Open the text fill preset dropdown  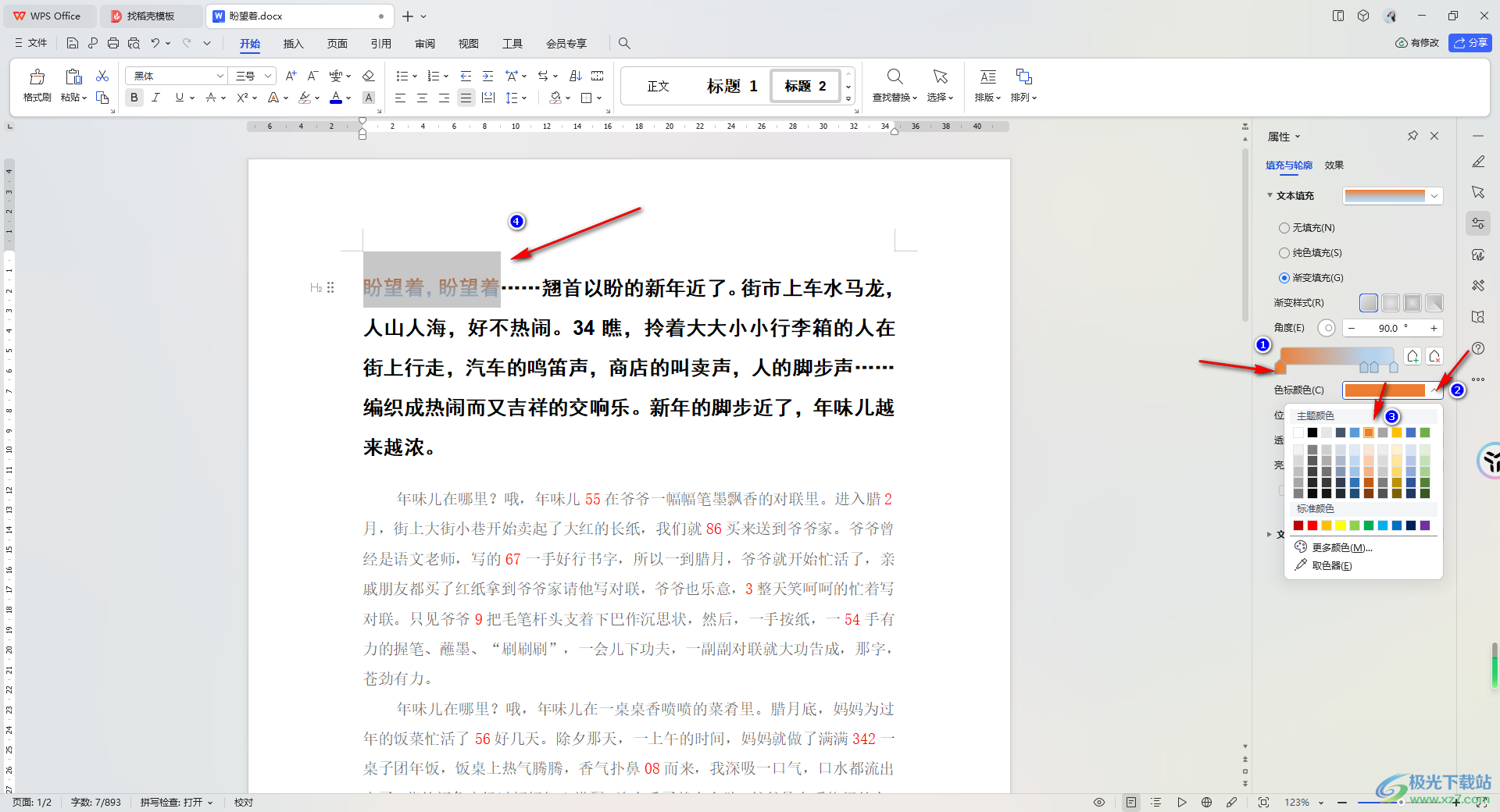coord(1434,196)
